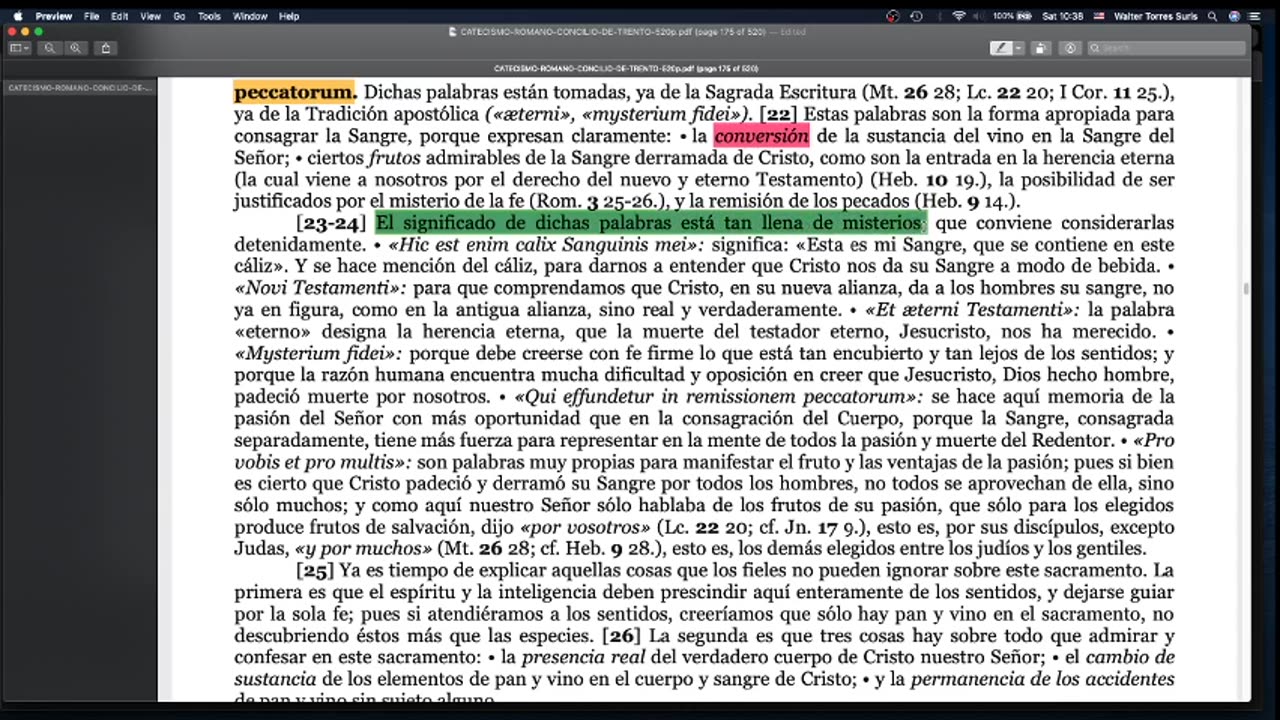Open Spotlight search in the menu bar
Screen dimensions: 1280x720
point(1213,16)
